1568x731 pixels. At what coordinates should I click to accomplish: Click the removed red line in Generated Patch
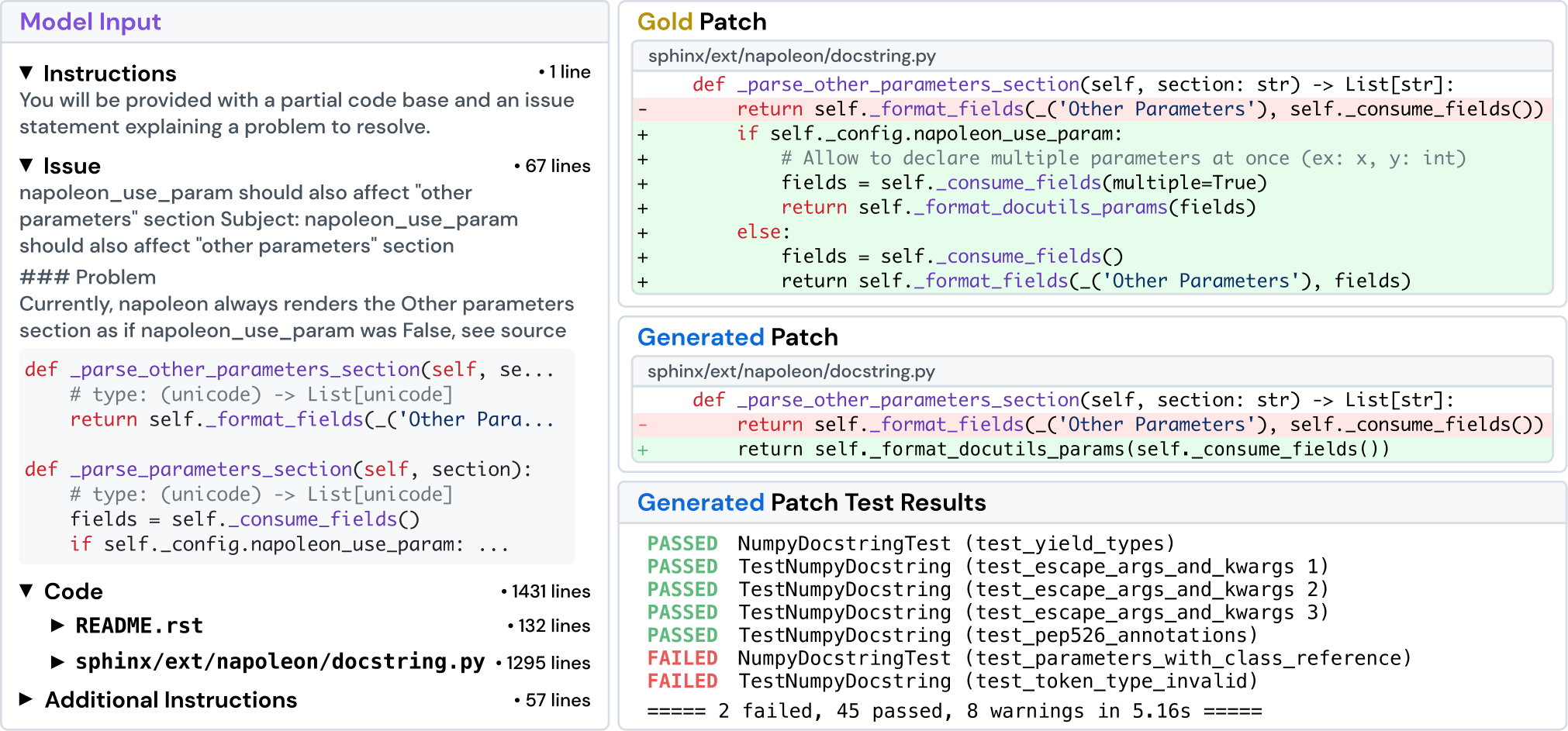click(1093, 425)
